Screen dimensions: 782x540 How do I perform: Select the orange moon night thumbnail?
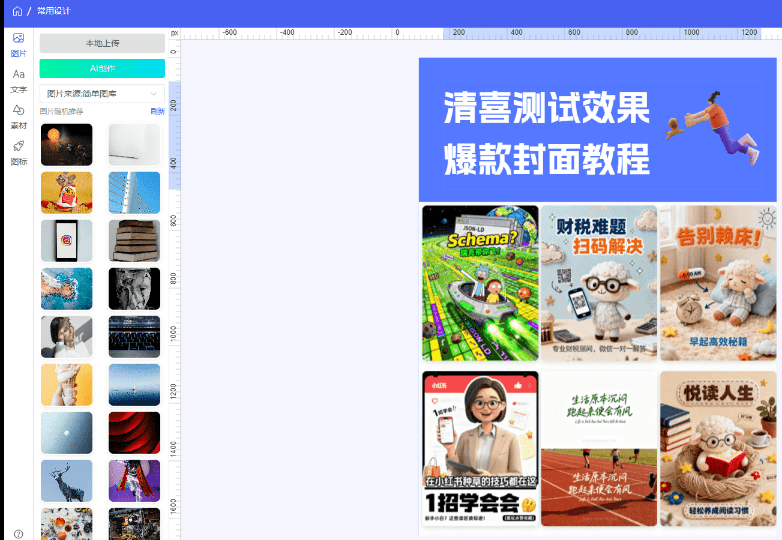(x=66, y=144)
